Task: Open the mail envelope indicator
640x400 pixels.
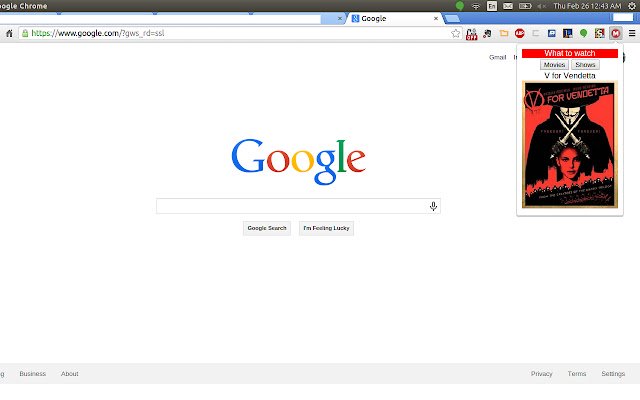Action: [x=508, y=6]
